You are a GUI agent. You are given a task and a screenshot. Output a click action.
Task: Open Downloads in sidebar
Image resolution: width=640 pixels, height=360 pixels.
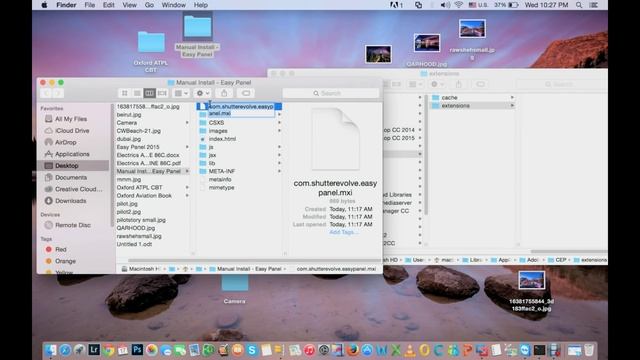click(70, 201)
